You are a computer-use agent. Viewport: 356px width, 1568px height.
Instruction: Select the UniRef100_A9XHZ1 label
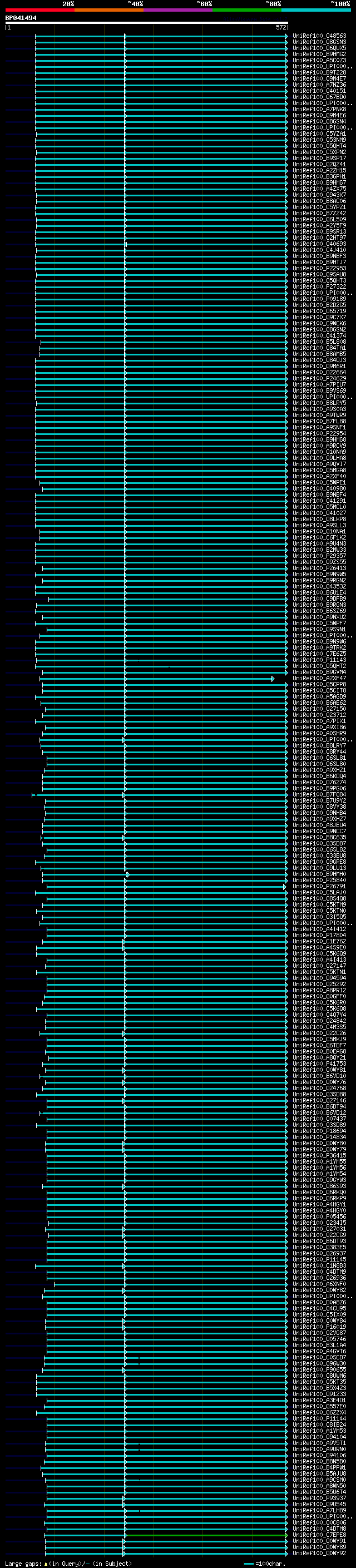pyautogui.click(x=319, y=770)
